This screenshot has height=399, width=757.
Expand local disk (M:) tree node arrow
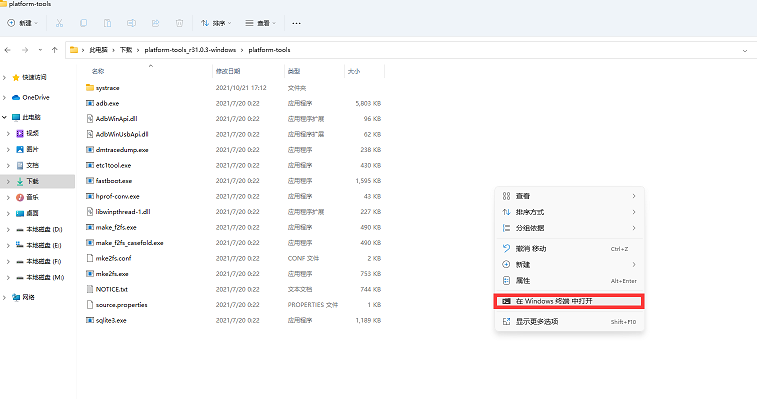(8, 278)
